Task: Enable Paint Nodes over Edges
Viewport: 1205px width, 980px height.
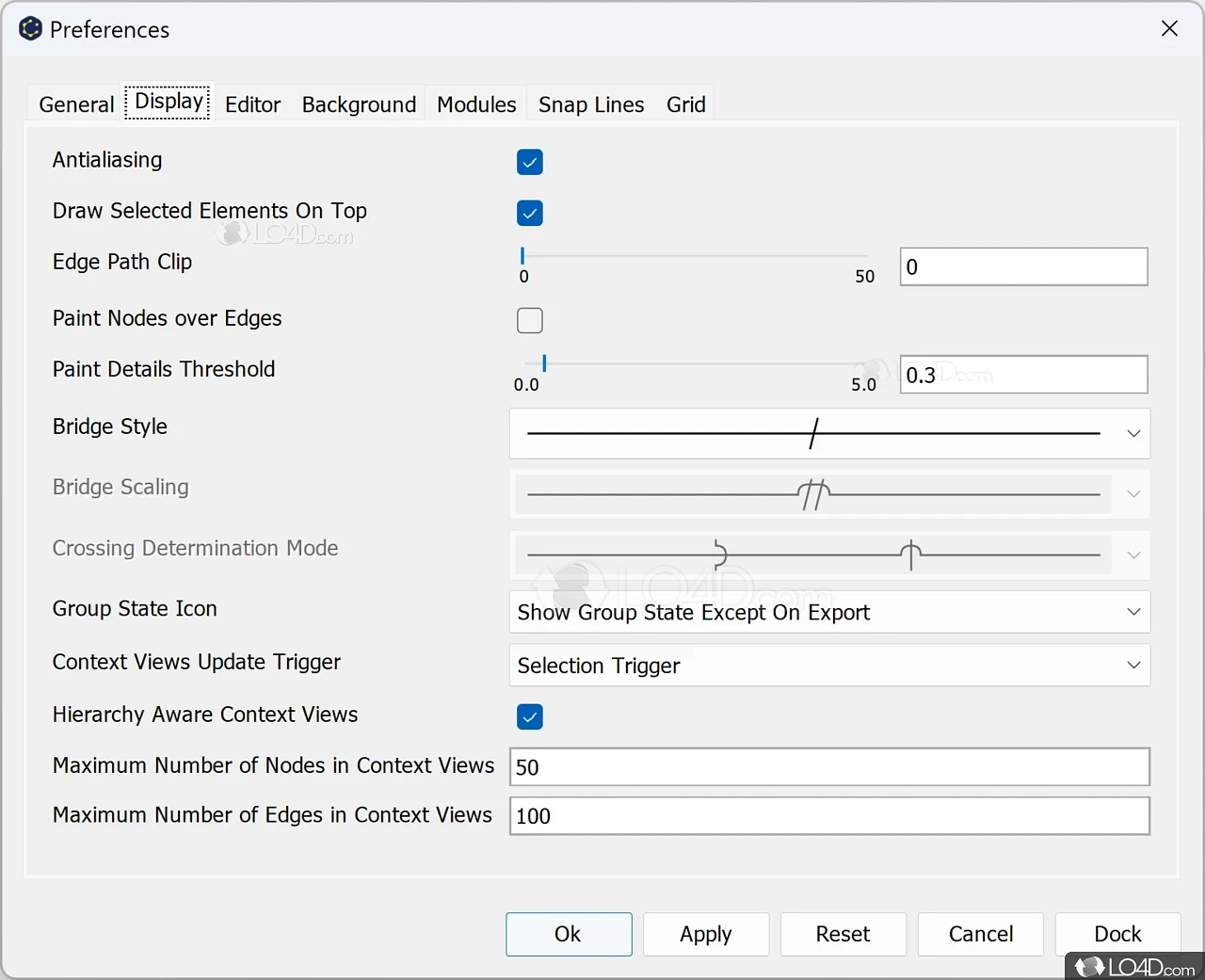Action: (x=530, y=320)
